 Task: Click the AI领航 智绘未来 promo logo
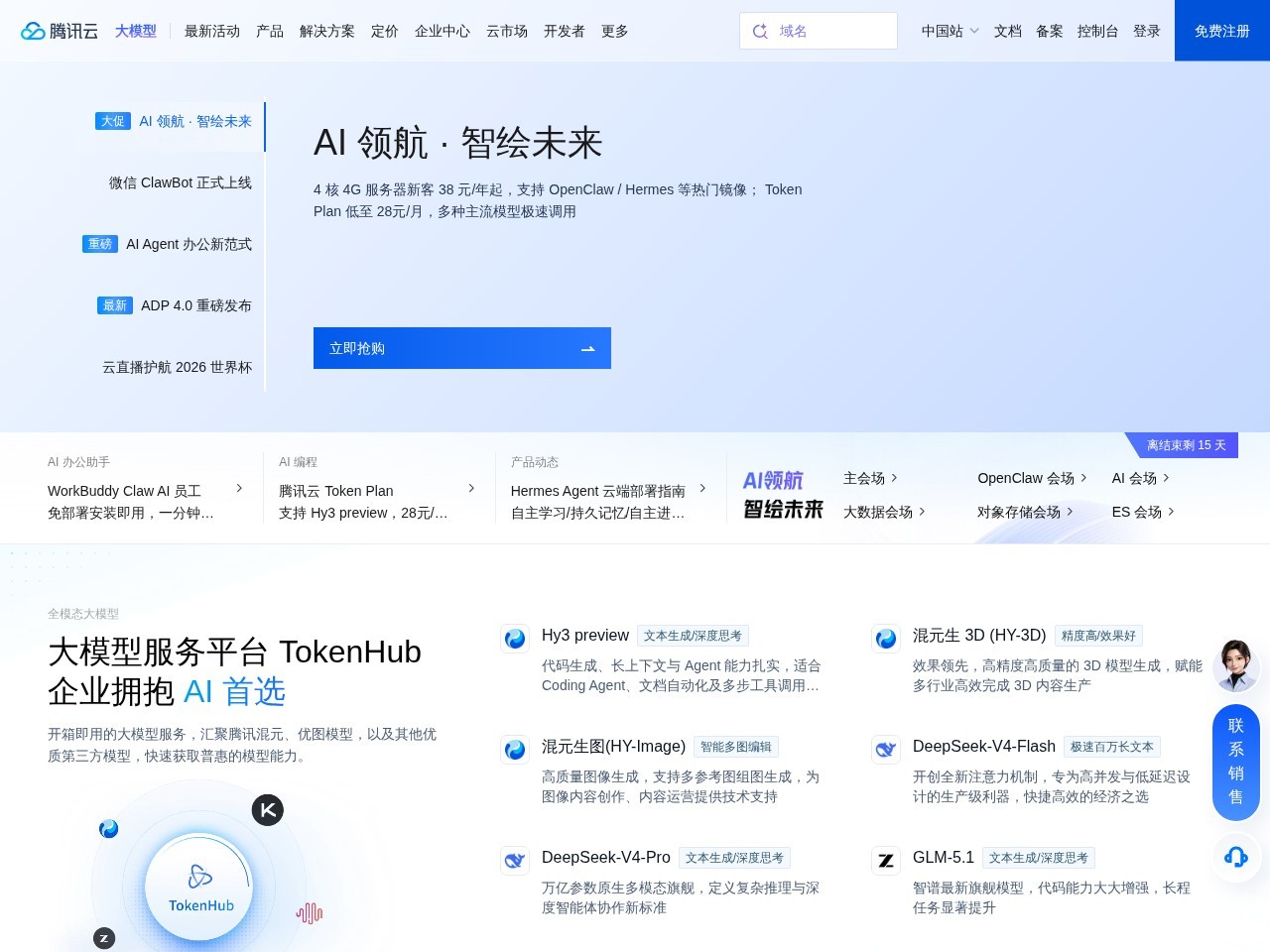783,494
